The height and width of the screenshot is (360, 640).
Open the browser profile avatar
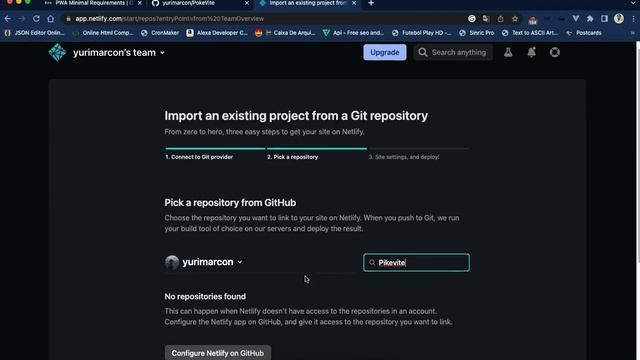pyautogui.click(x=619, y=18)
